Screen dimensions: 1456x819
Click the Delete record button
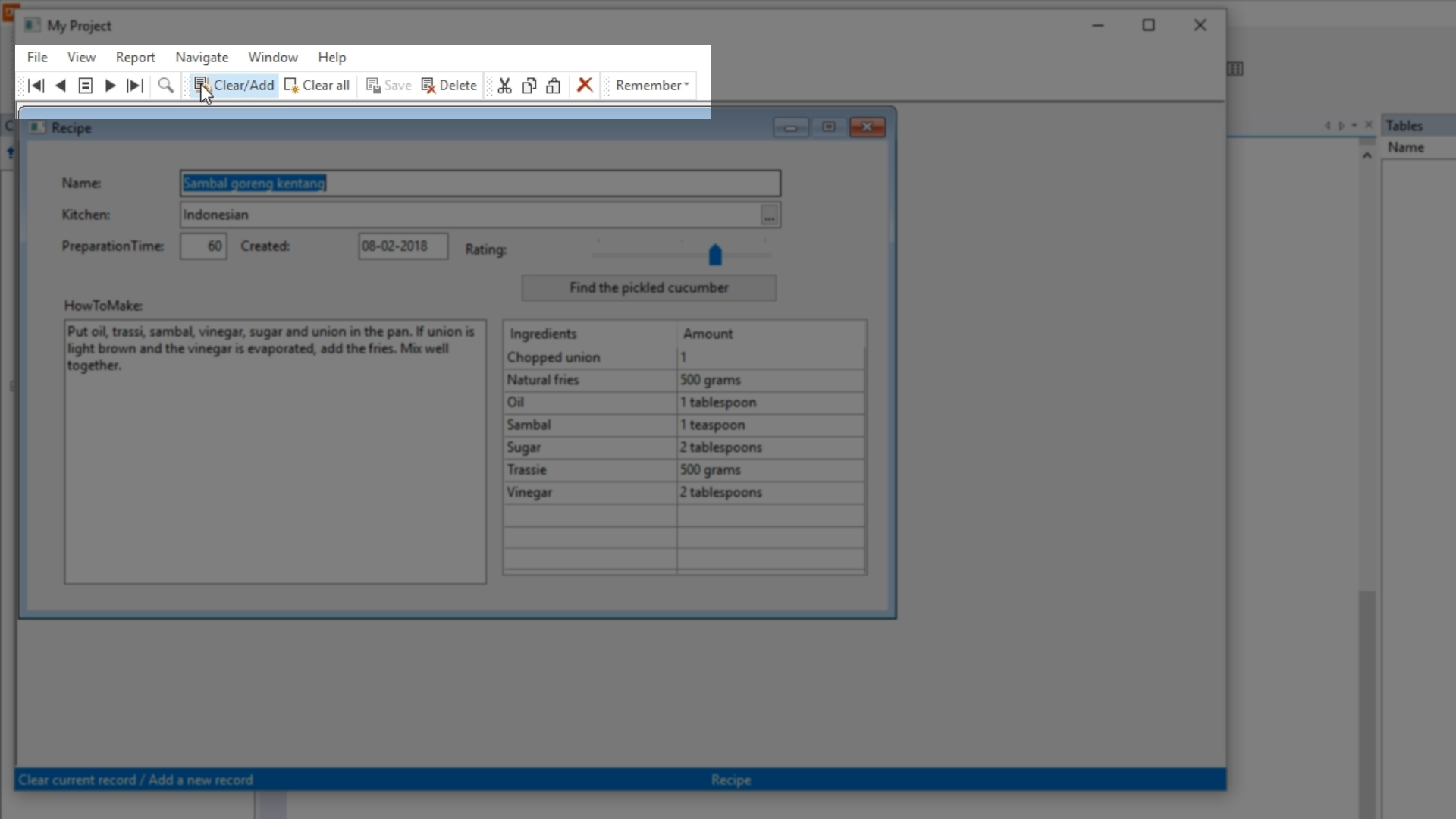[449, 86]
